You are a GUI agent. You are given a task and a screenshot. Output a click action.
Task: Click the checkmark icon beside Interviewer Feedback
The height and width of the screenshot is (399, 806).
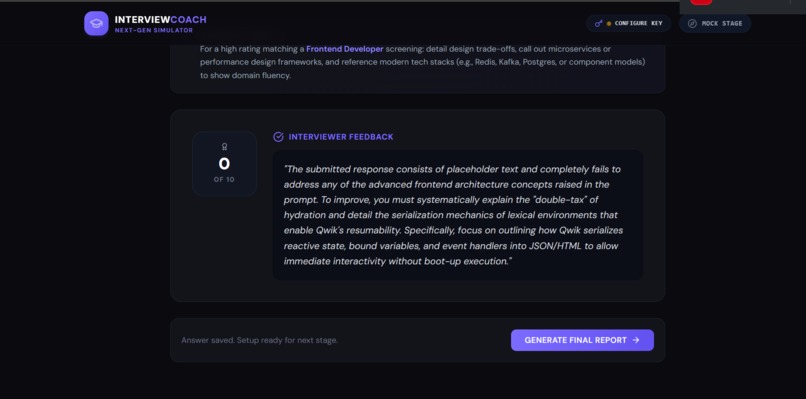pos(278,137)
